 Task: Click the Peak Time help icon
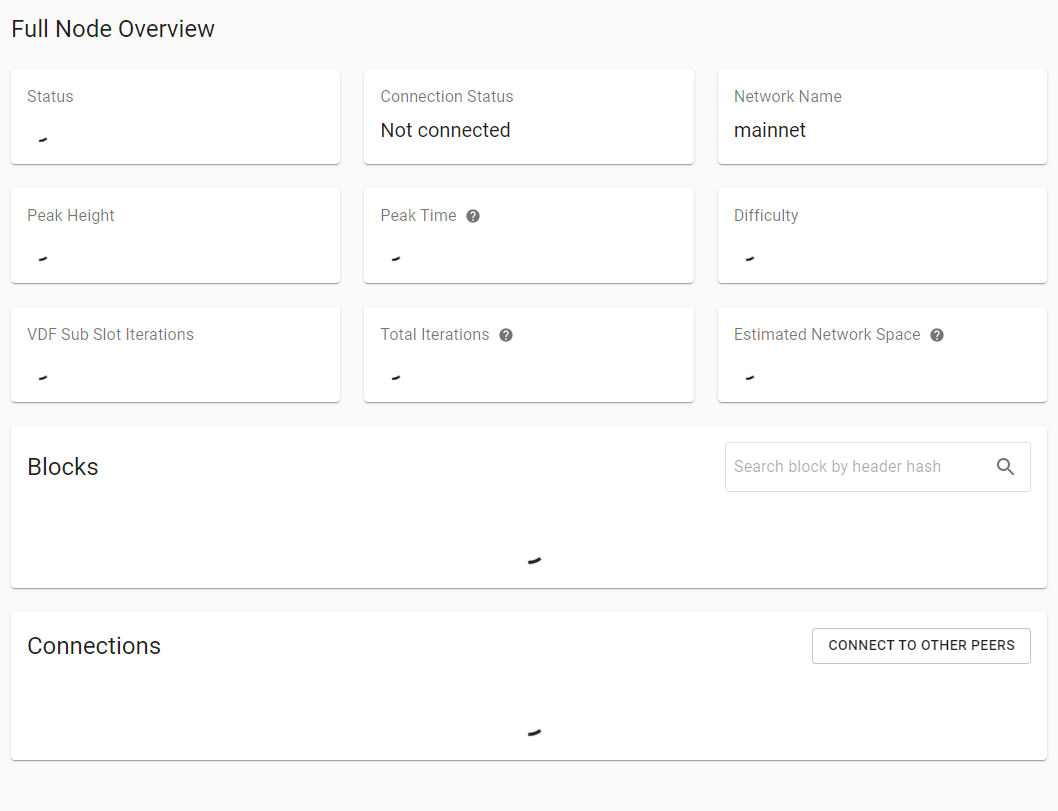point(473,216)
